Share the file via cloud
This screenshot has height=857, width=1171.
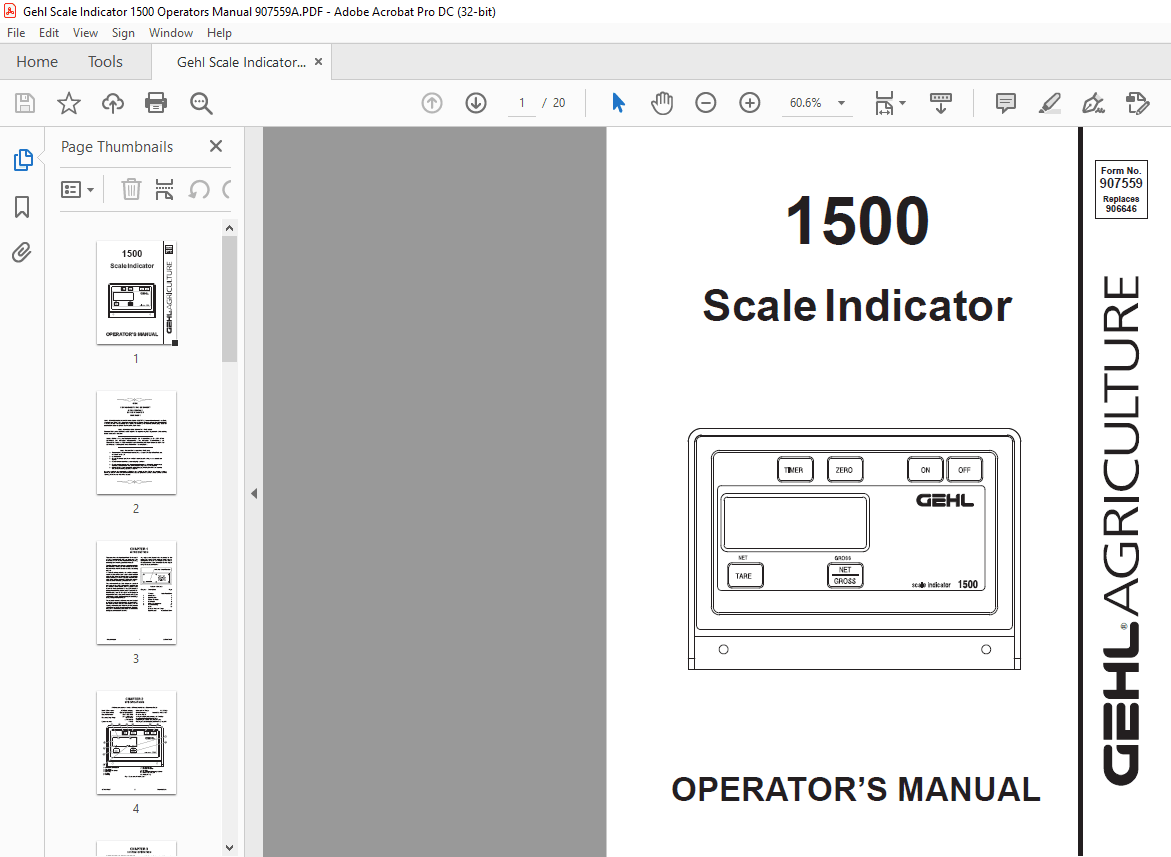(112, 102)
